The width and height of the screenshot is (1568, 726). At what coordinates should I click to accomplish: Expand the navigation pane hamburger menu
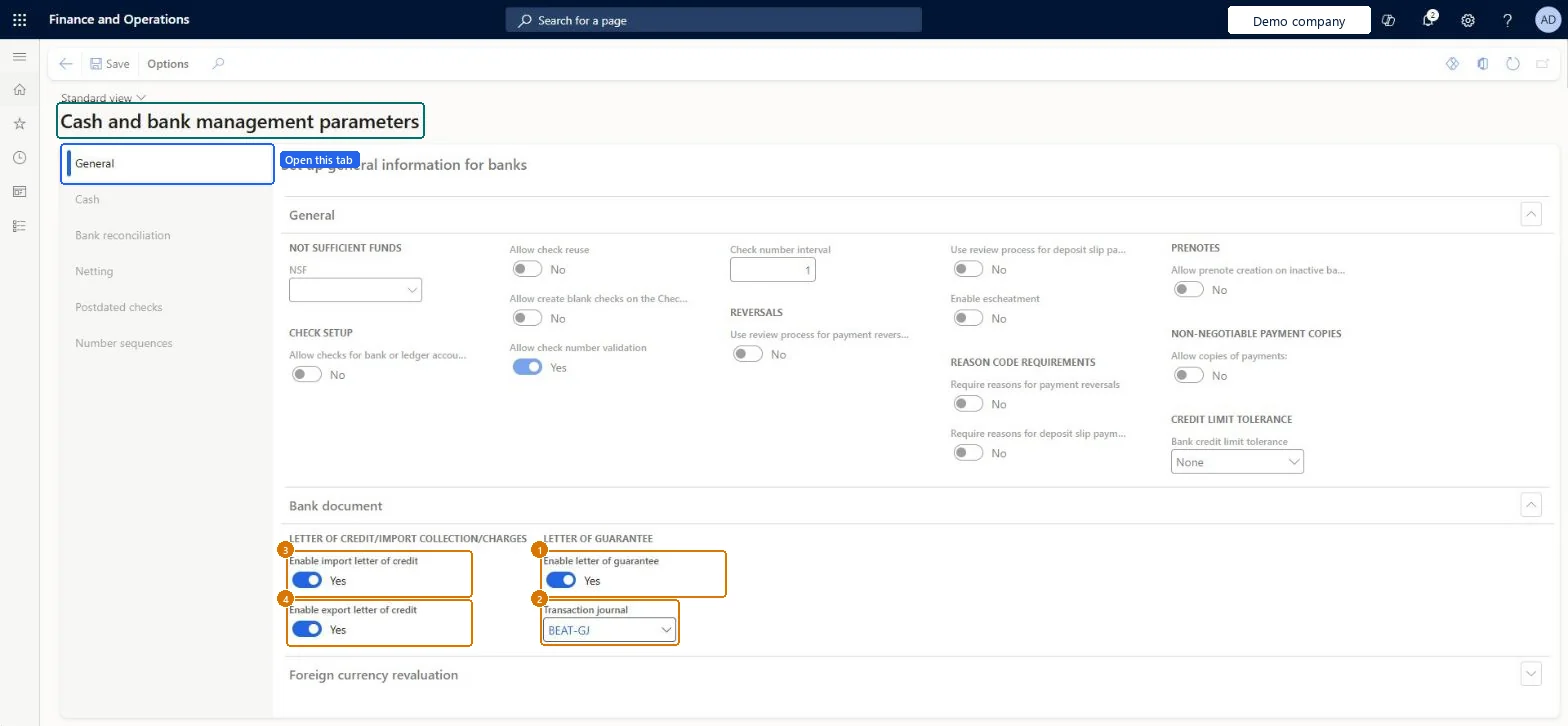tap(19, 56)
